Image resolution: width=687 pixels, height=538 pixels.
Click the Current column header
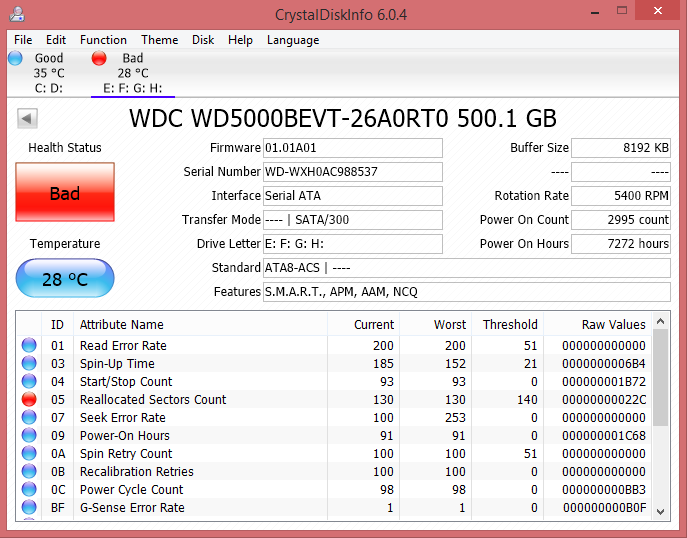tap(363, 325)
